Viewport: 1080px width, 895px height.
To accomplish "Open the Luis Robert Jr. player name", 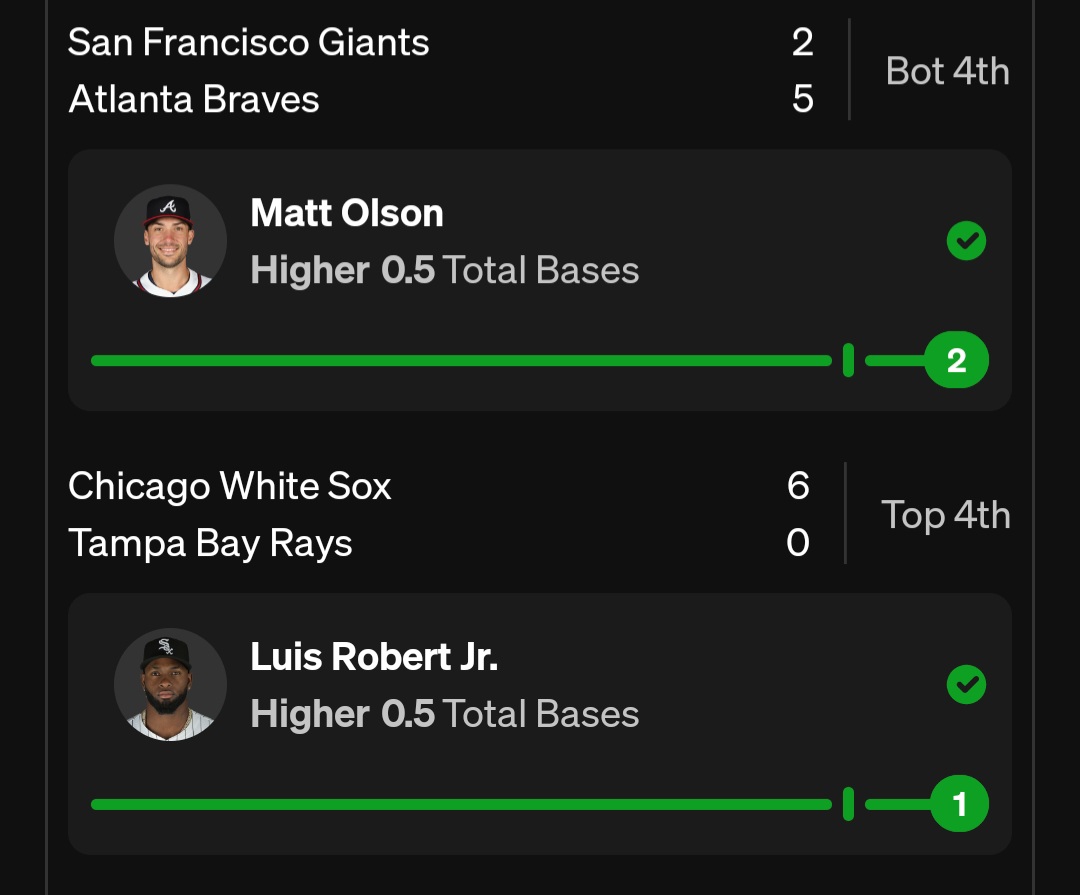I will tap(374, 657).
